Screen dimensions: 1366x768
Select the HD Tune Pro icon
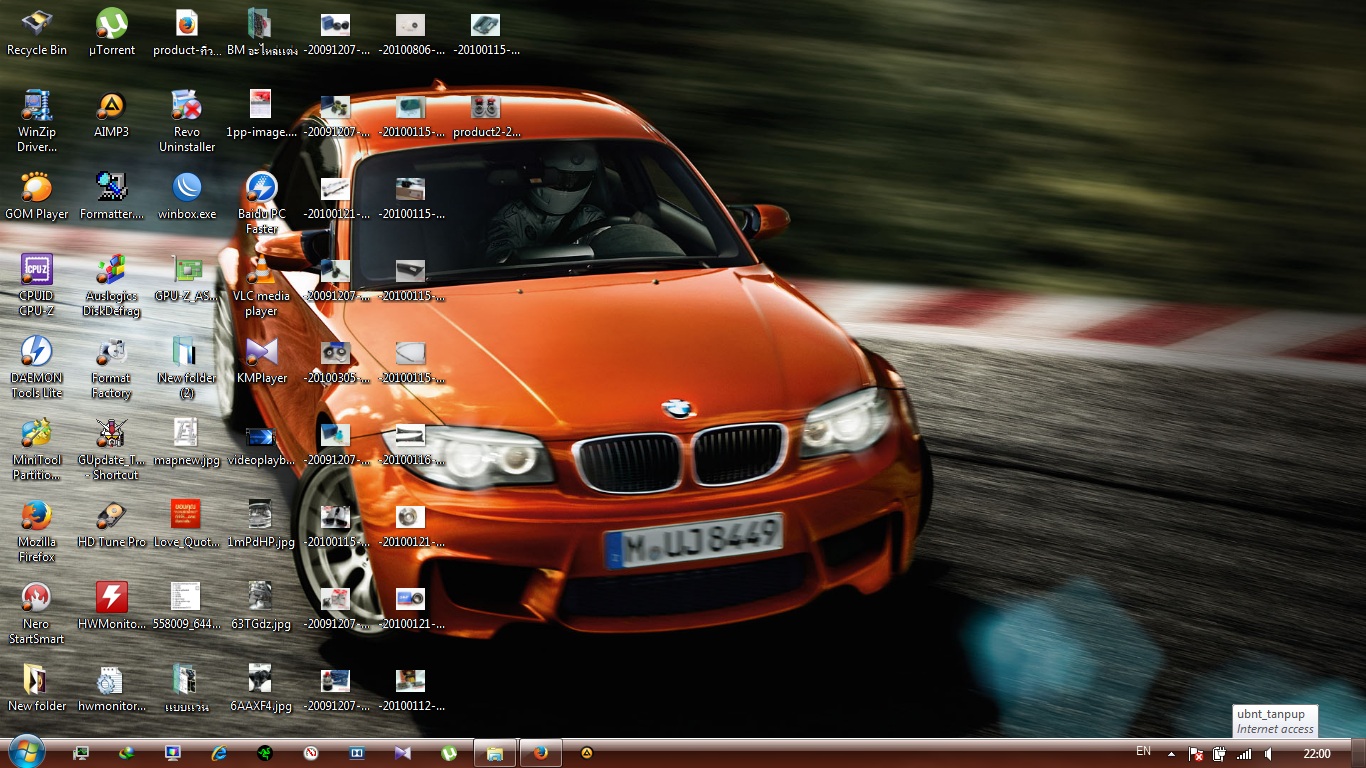(x=112, y=517)
